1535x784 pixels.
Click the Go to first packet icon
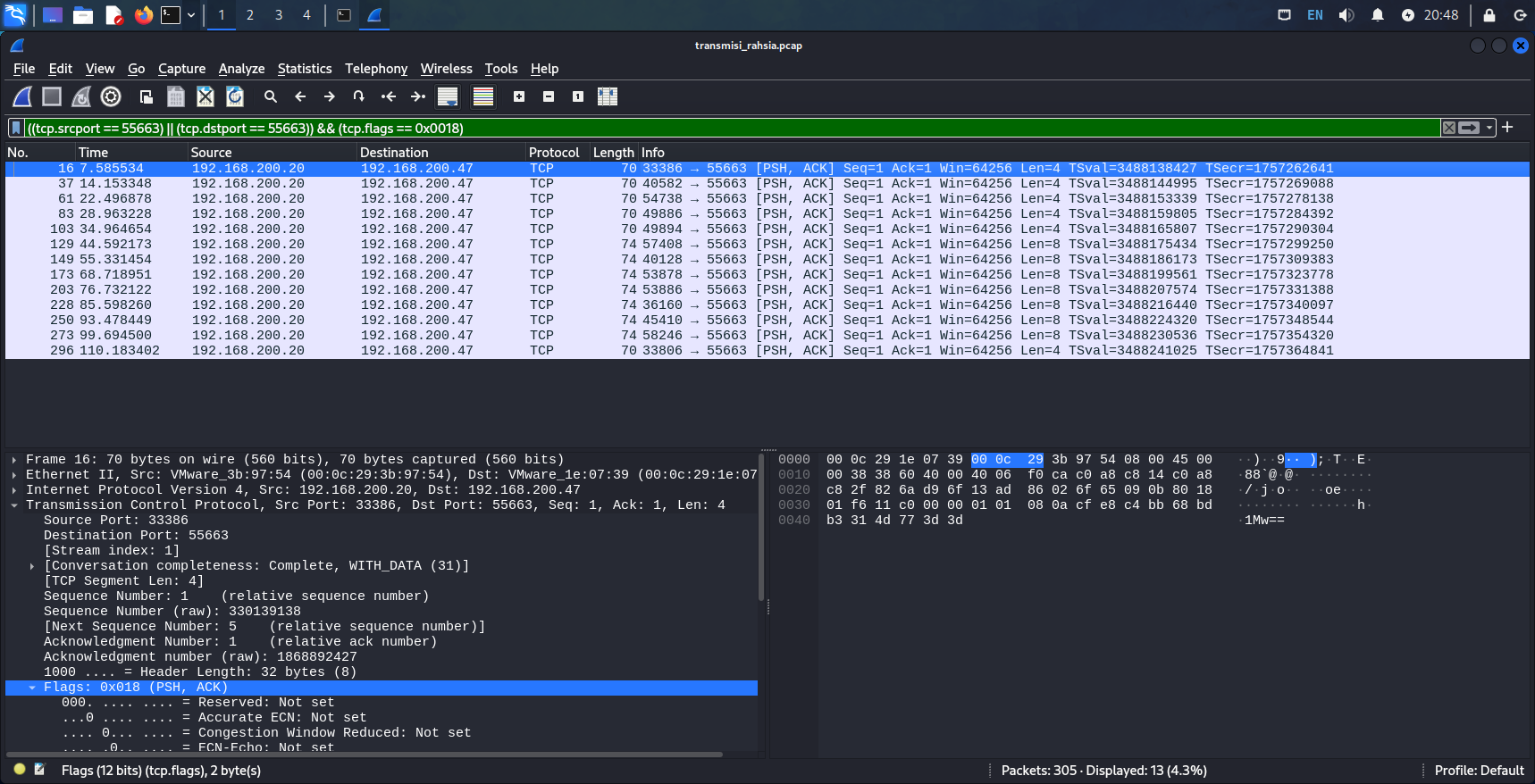[389, 96]
